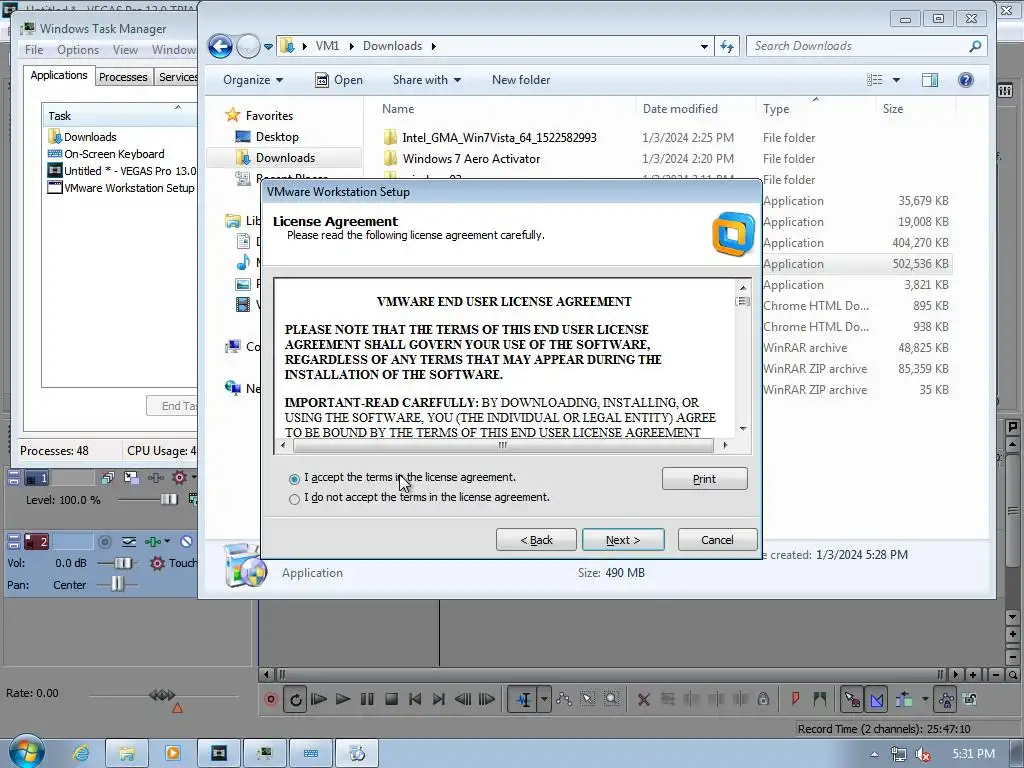Expand the Downloads breadcrumb arrow
Viewport: 1024px width, 768px height.
tap(433, 46)
